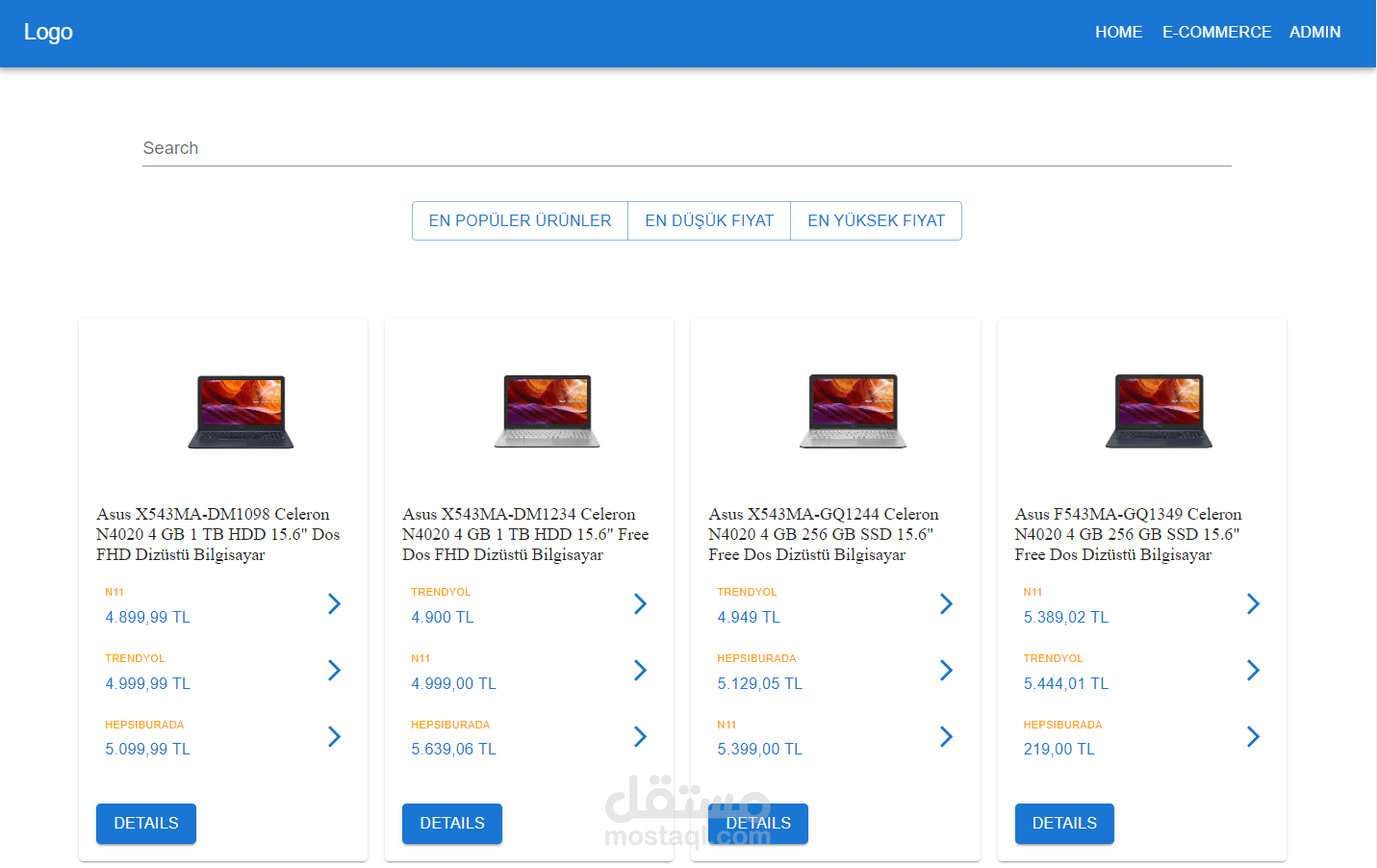The image size is (1377, 868).
Task: Click the 5.399,00 TL price
Action: 760,750
